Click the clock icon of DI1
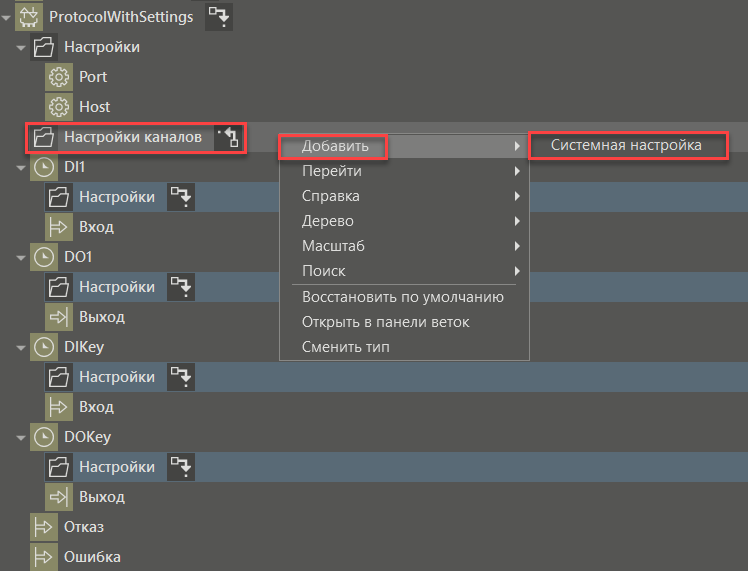The image size is (748, 571). 44,167
